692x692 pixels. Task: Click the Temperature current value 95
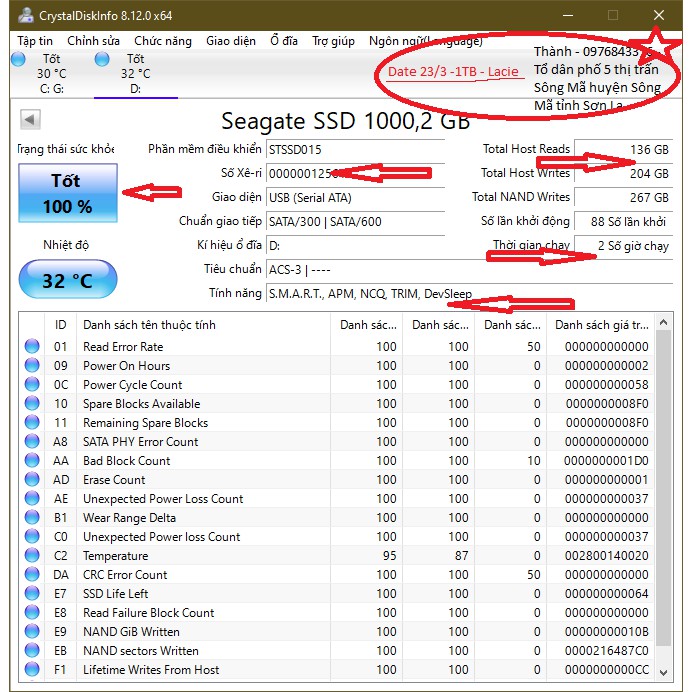[389, 556]
